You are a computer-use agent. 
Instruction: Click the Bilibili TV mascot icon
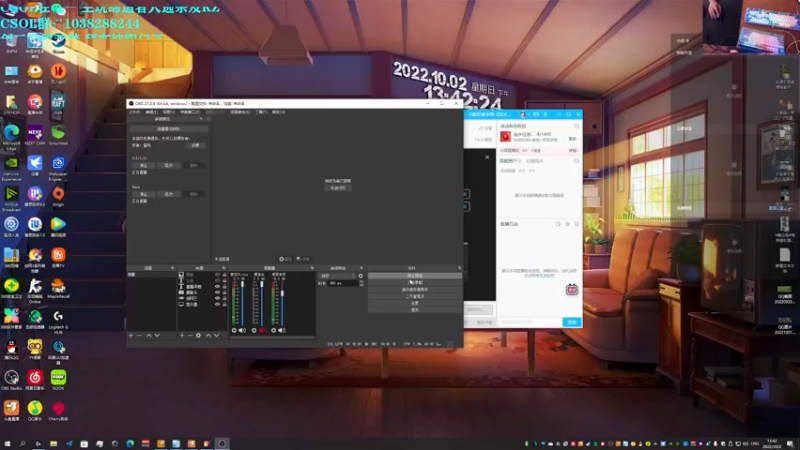pos(572,289)
